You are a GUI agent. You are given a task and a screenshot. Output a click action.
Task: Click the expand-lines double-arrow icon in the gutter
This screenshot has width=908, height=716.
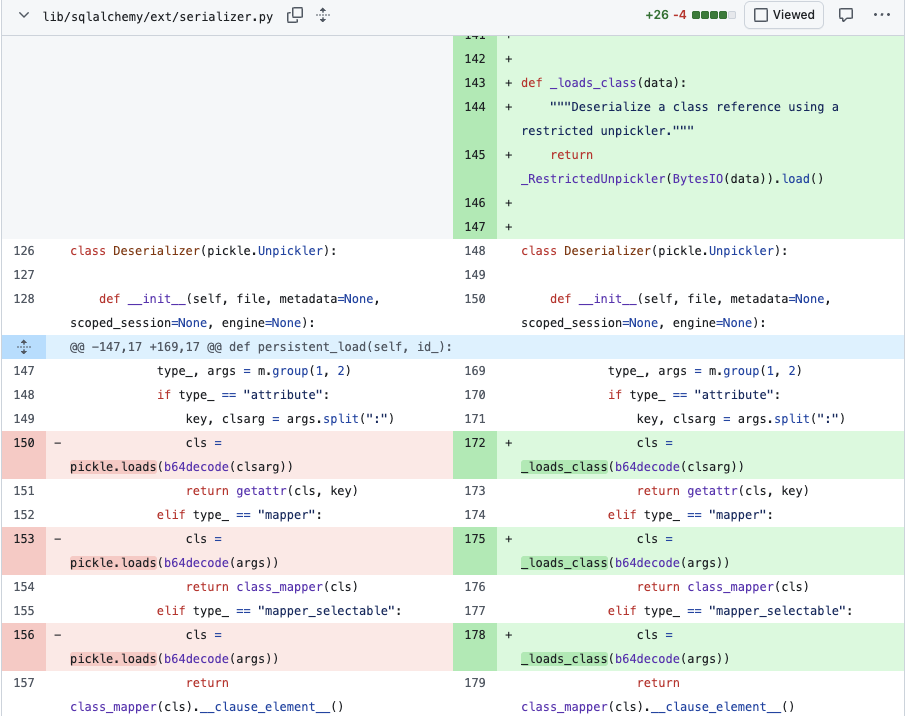[23, 345]
